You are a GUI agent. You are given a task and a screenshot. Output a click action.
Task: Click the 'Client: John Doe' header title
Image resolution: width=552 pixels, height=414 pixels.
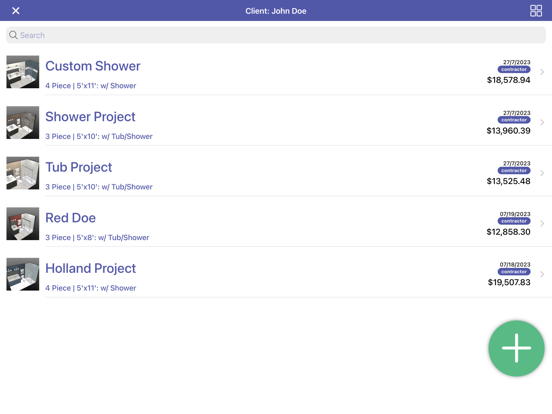click(276, 11)
